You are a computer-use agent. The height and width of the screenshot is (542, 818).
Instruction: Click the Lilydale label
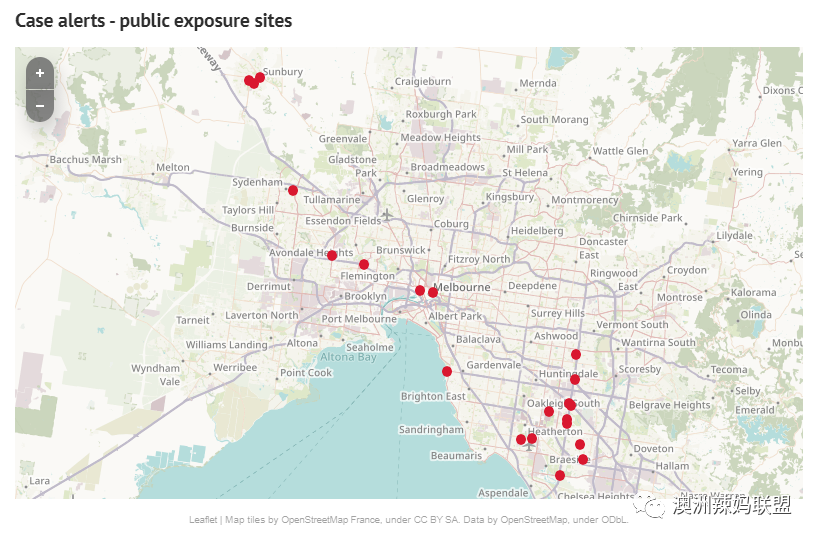click(x=735, y=235)
